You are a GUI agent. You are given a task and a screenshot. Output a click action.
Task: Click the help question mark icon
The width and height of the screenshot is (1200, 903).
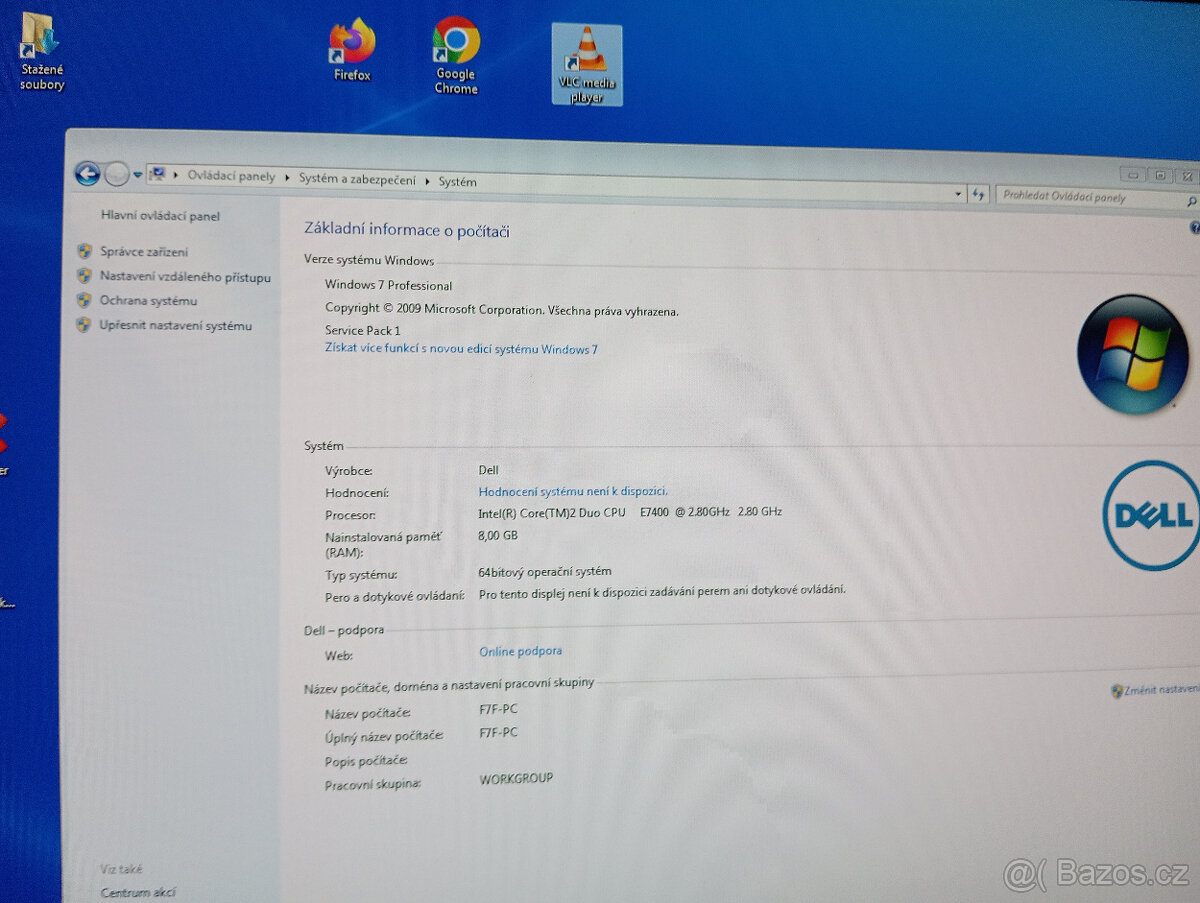coord(1194,229)
